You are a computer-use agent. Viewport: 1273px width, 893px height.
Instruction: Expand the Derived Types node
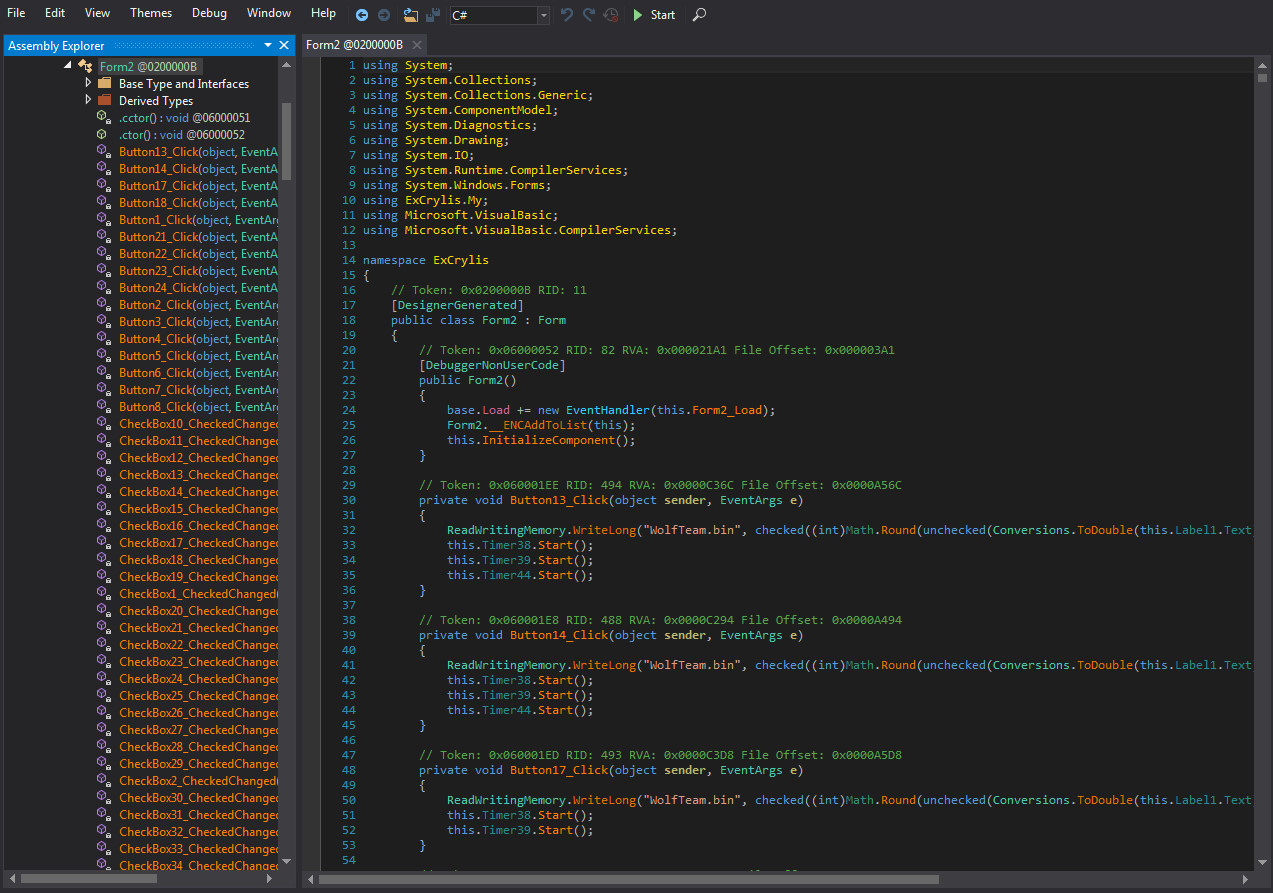click(88, 100)
